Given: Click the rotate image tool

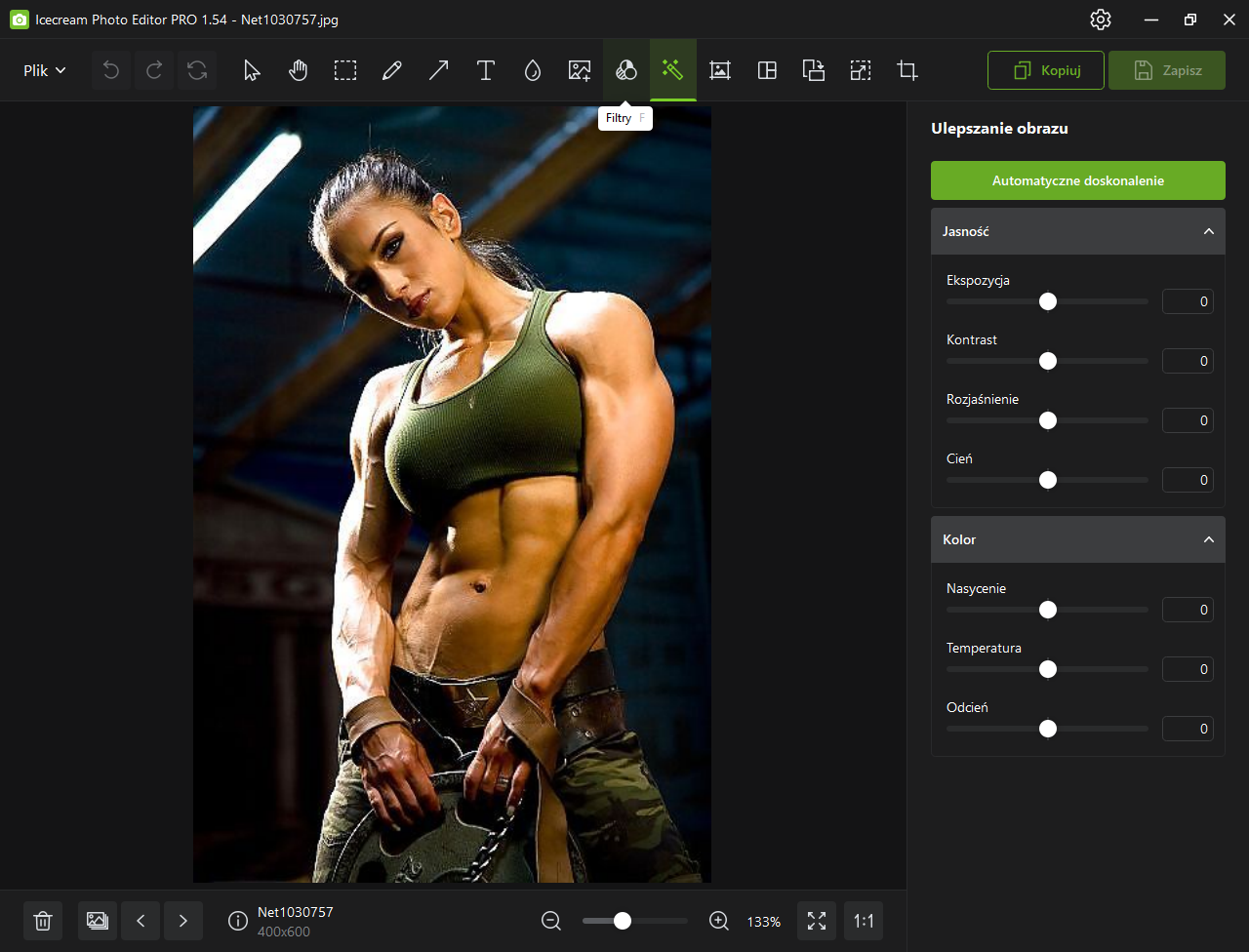Looking at the screenshot, I should click(x=814, y=70).
